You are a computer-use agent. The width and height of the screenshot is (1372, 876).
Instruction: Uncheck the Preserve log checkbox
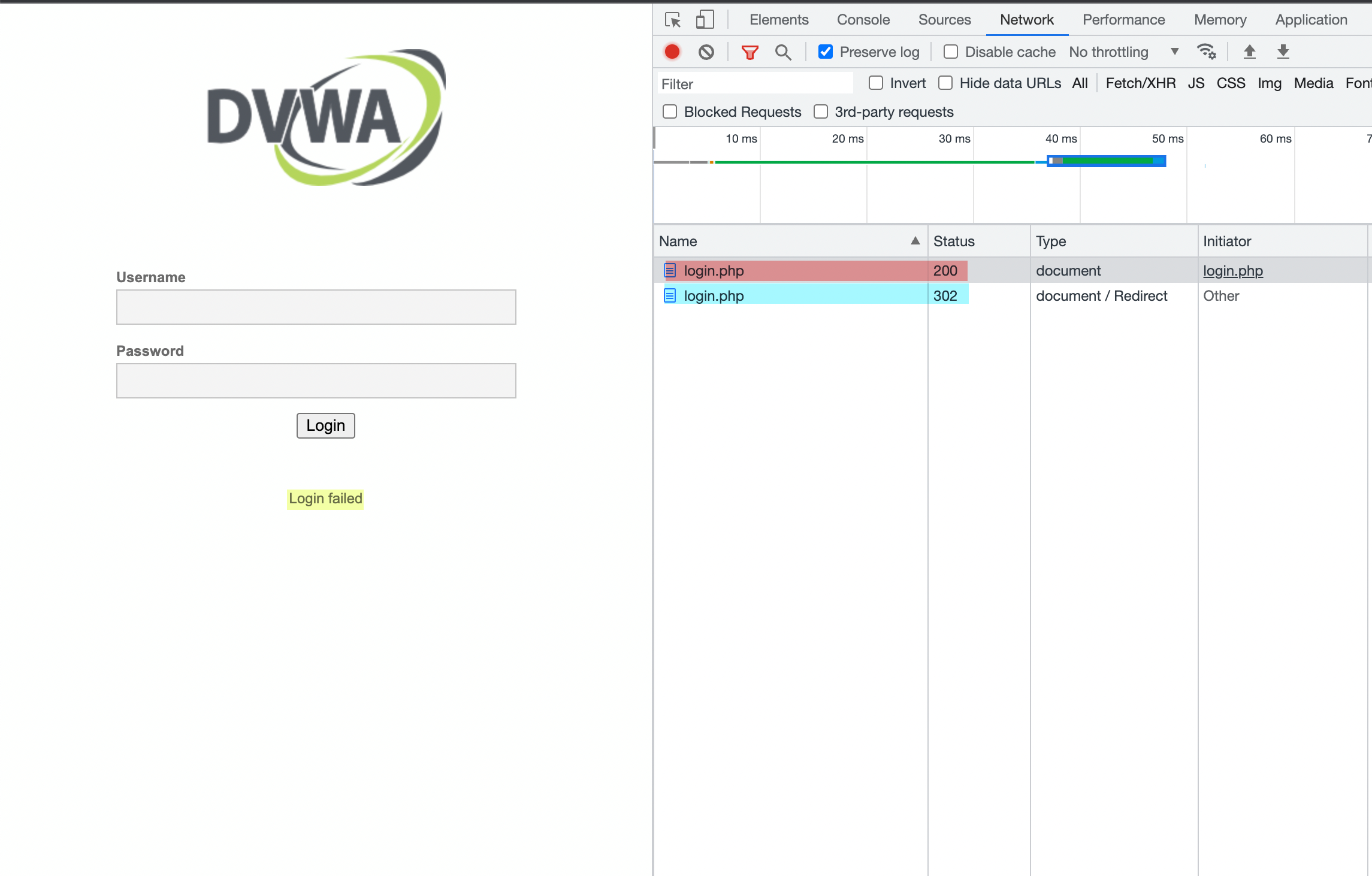pyautogui.click(x=826, y=52)
